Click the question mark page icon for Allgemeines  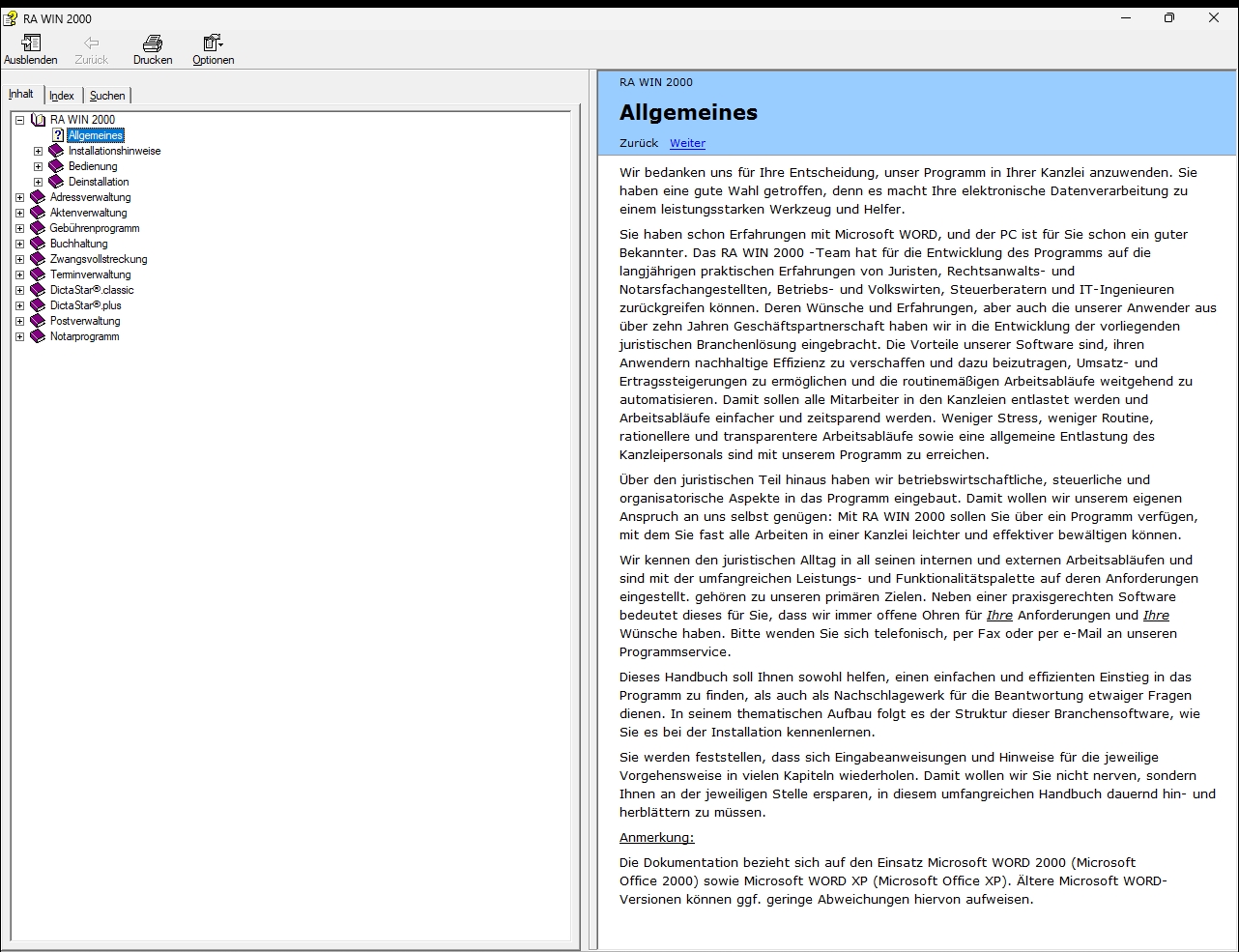[x=58, y=135]
